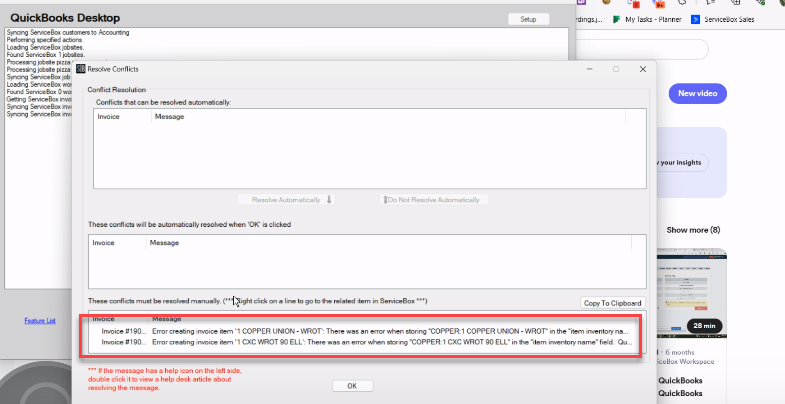The width and height of the screenshot is (785, 404).
Task: Click Message header in manual conflicts list
Action: 167,319
